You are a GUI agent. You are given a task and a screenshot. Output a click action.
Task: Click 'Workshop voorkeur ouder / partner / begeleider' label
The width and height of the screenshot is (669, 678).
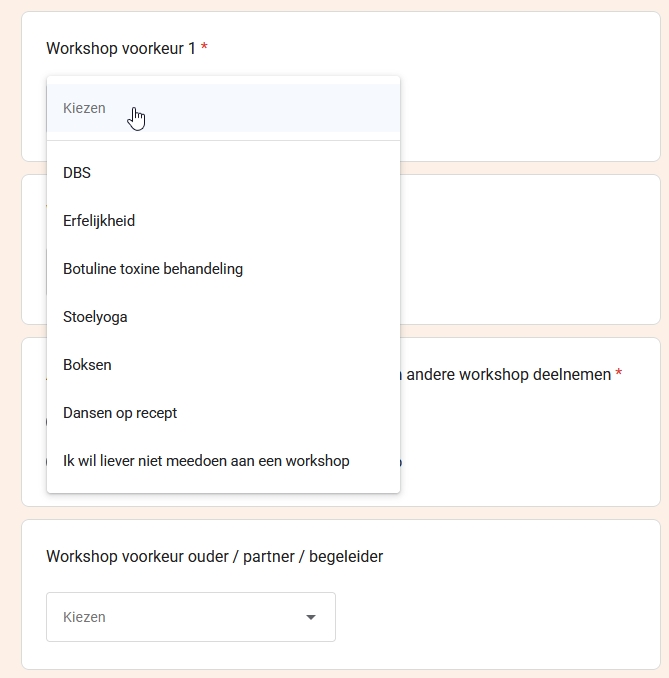tap(214, 556)
